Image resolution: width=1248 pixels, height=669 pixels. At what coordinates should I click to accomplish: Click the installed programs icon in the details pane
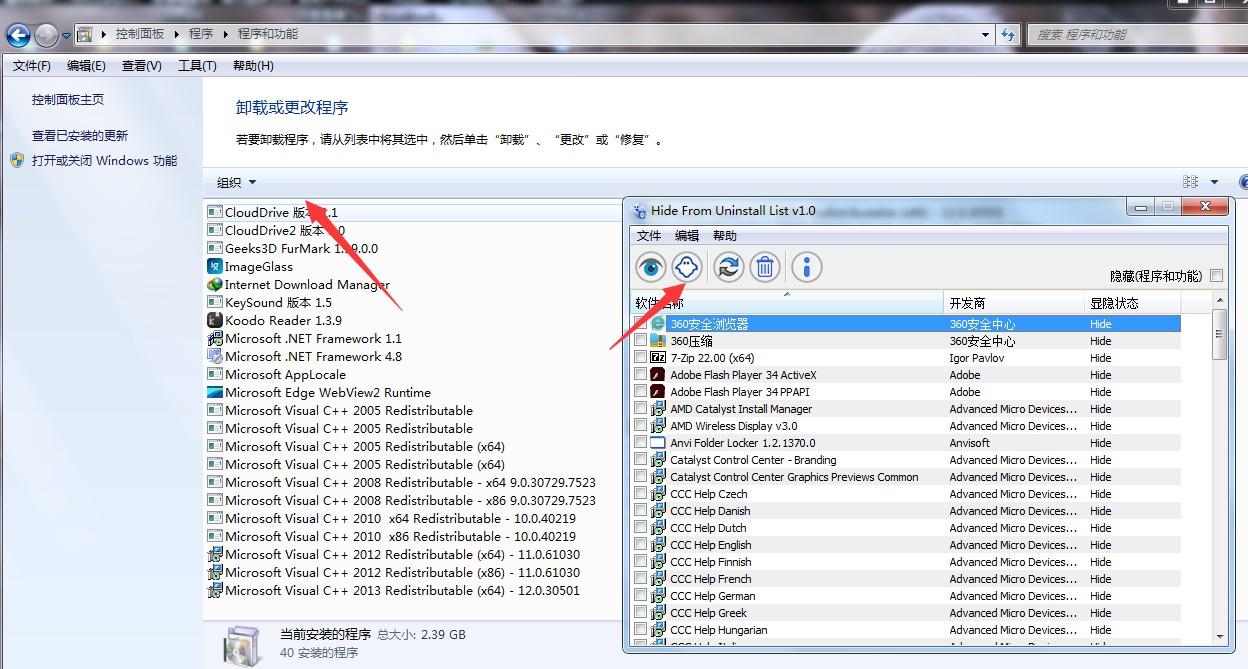244,644
